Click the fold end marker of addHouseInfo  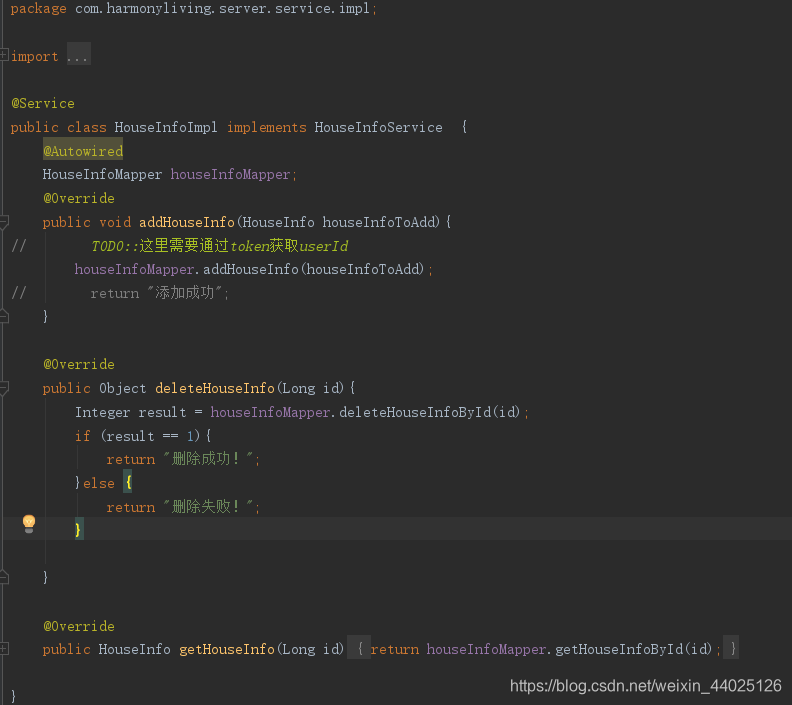(x=4, y=317)
